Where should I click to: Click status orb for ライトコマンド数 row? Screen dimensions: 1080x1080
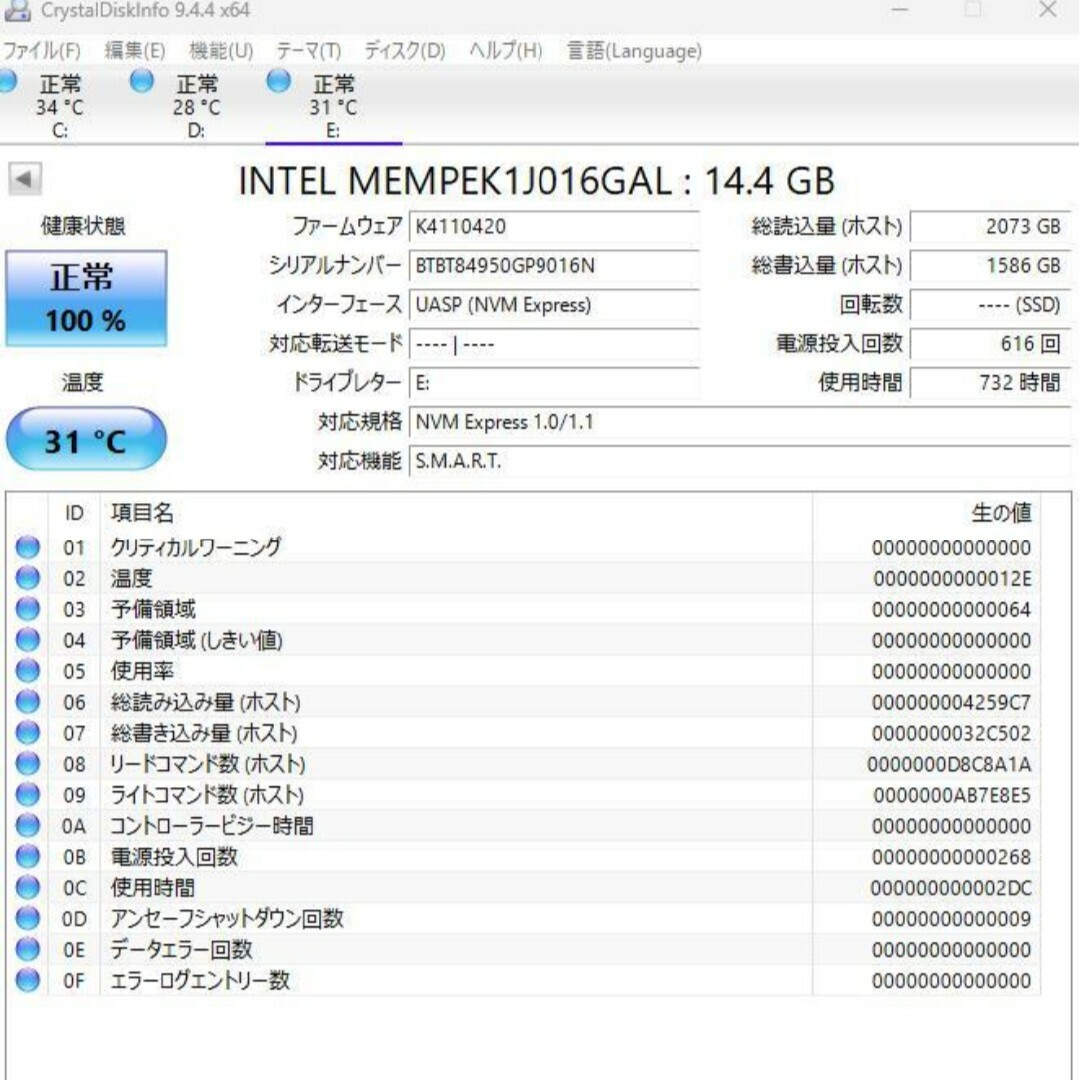click(28, 796)
